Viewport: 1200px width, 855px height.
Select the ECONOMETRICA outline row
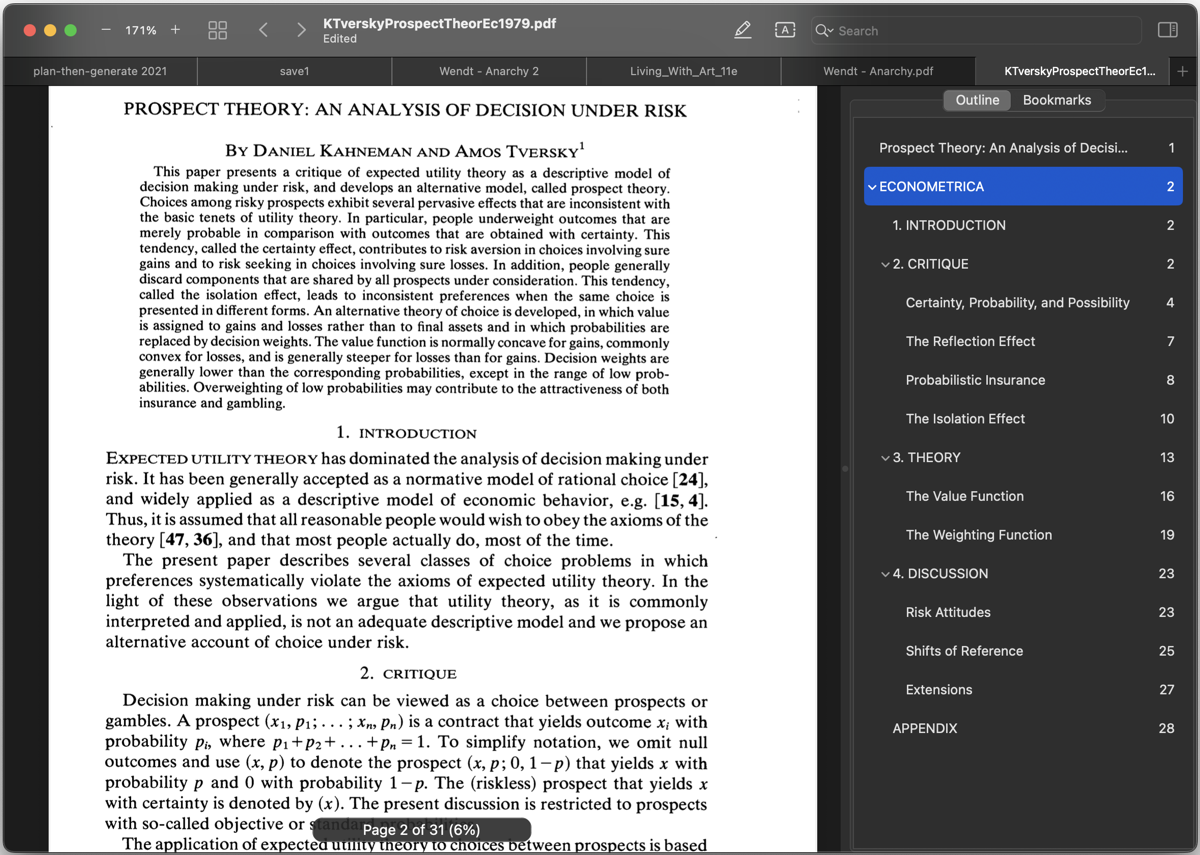point(1023,187)
